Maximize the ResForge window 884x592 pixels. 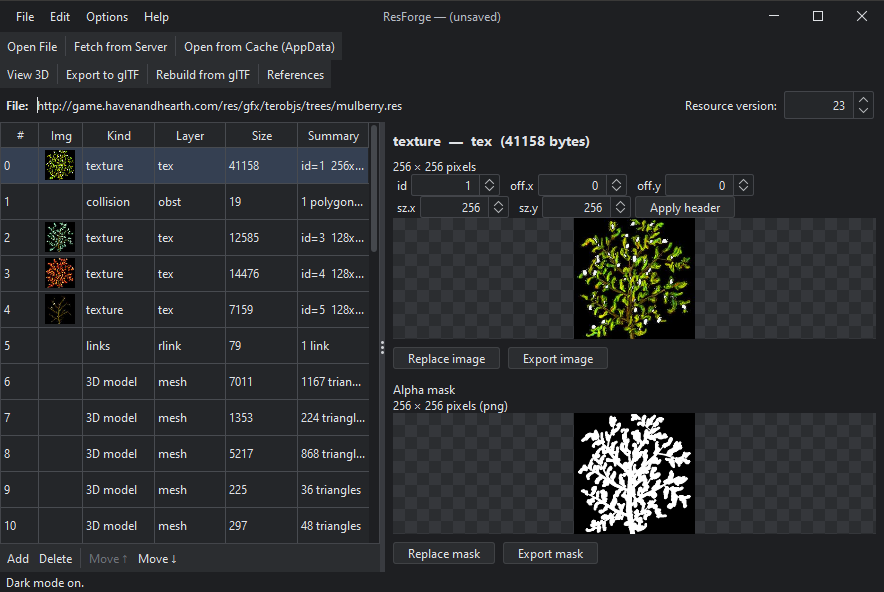coord(818,16)
